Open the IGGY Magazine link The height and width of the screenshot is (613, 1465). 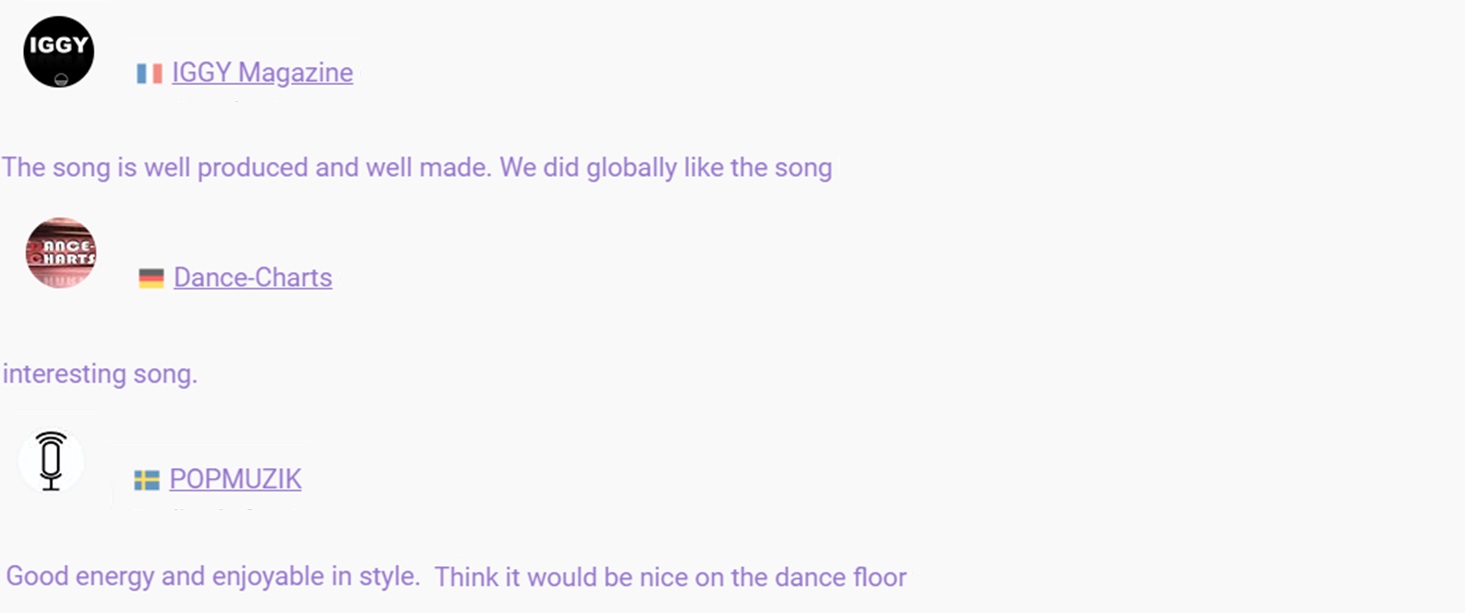(262, 73)
